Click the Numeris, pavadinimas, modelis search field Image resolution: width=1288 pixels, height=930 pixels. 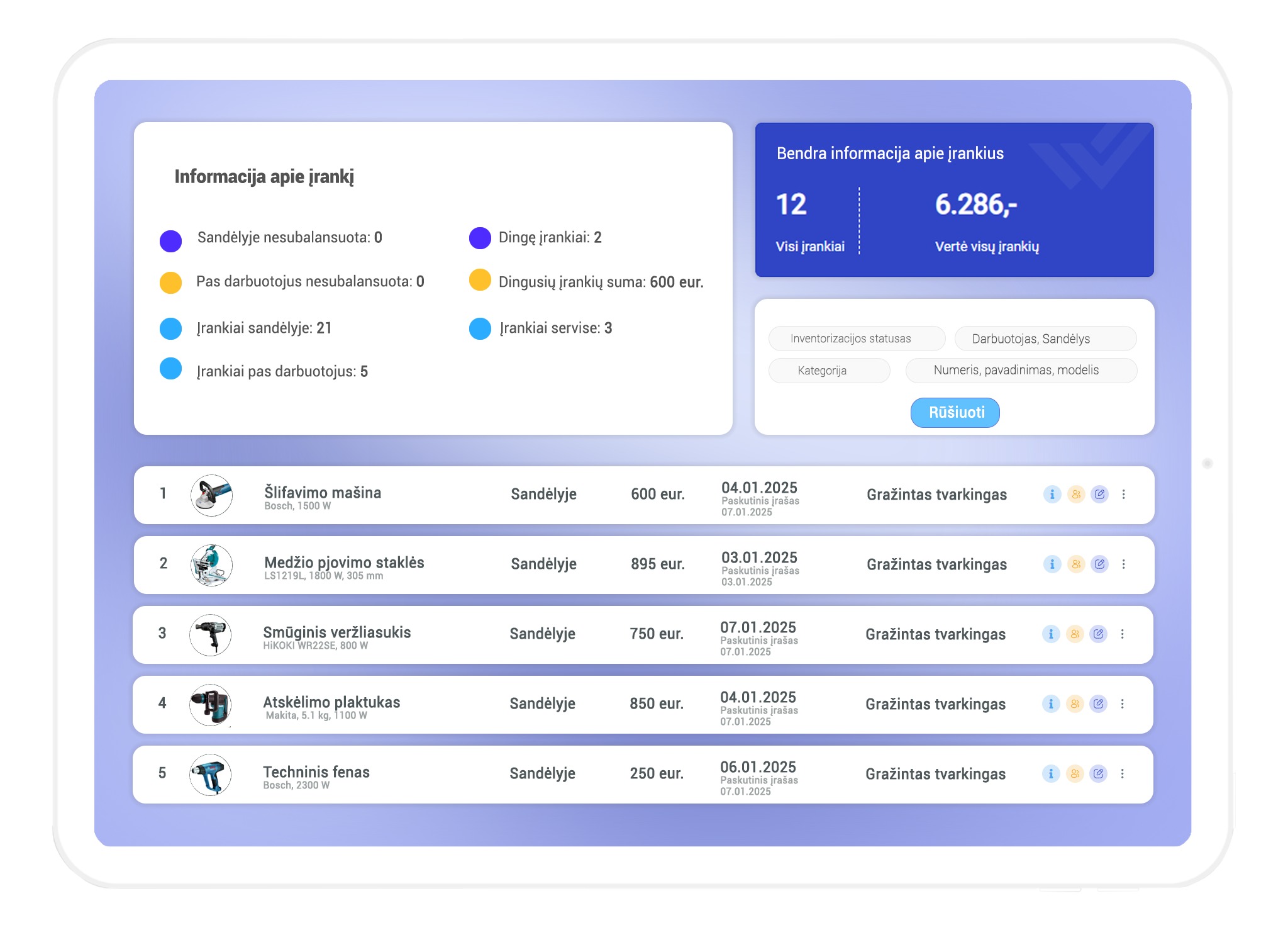[1021, 371]
